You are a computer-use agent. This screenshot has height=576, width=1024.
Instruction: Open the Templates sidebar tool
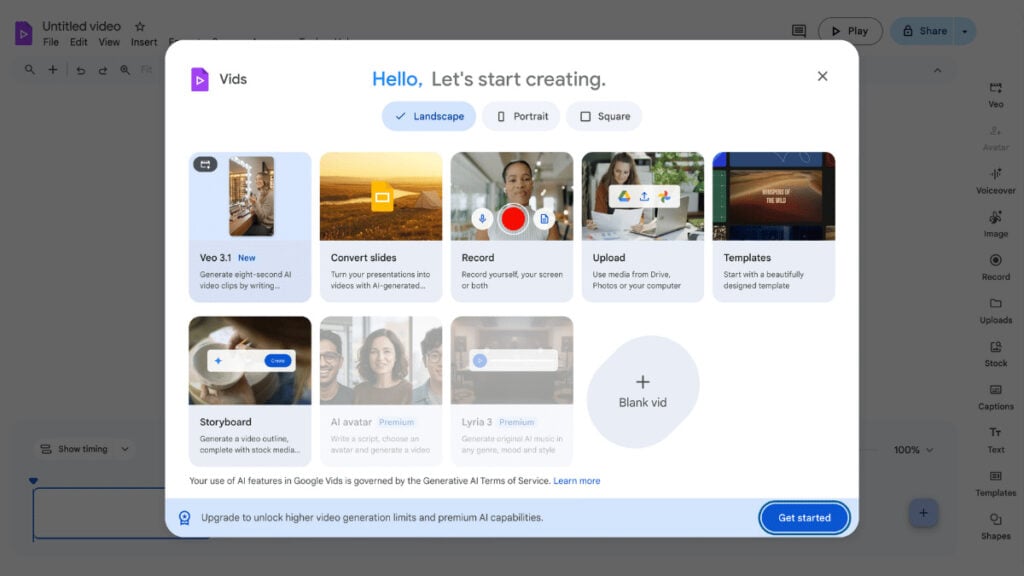[x=995, y=483]
